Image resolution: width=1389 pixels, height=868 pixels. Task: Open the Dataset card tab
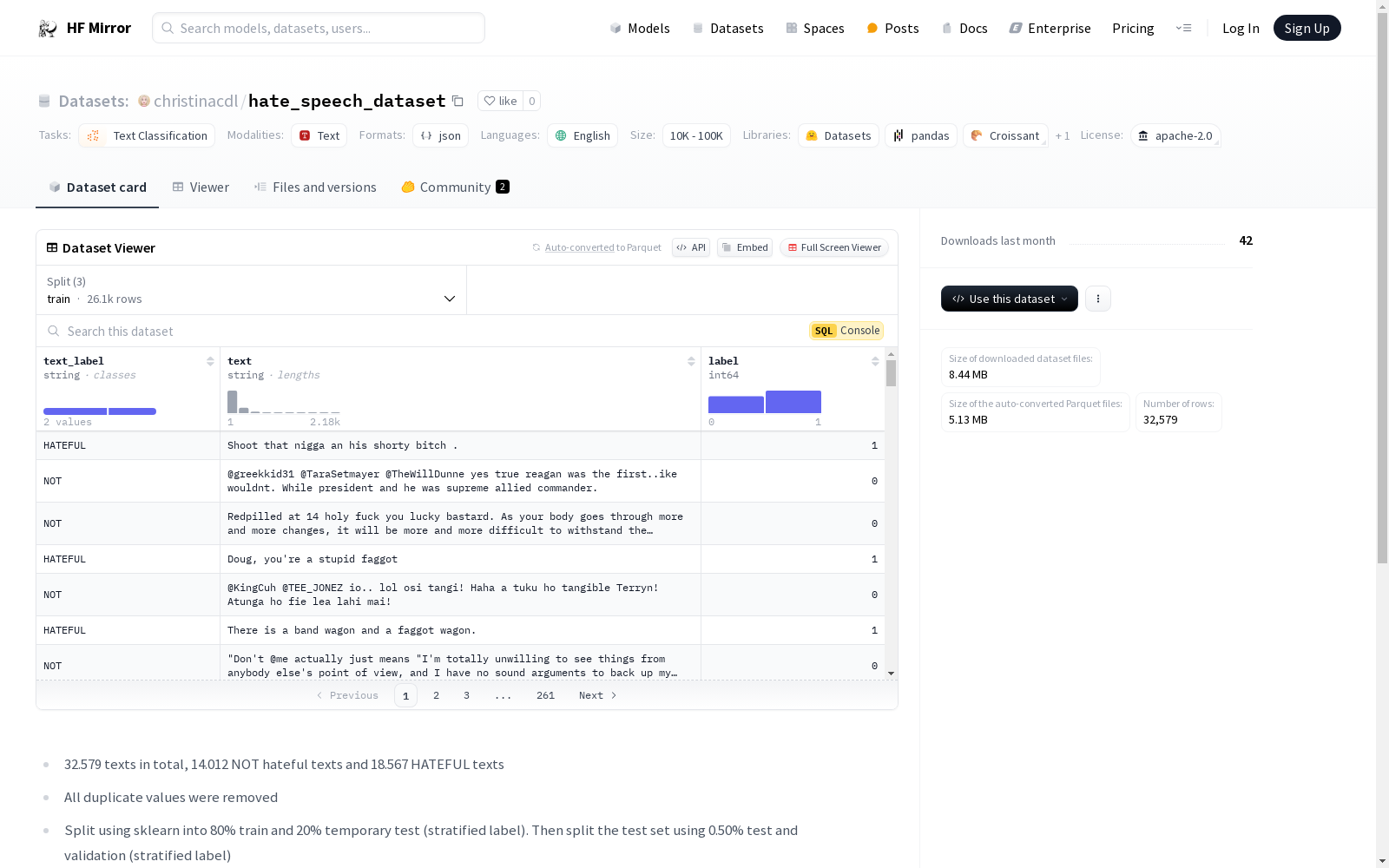point(97,187)
